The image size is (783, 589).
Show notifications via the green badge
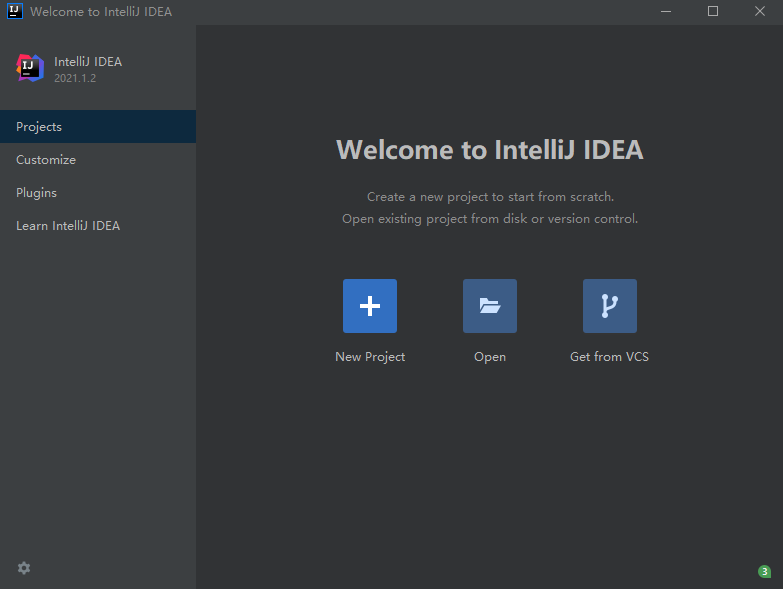[x=764, y=572]
